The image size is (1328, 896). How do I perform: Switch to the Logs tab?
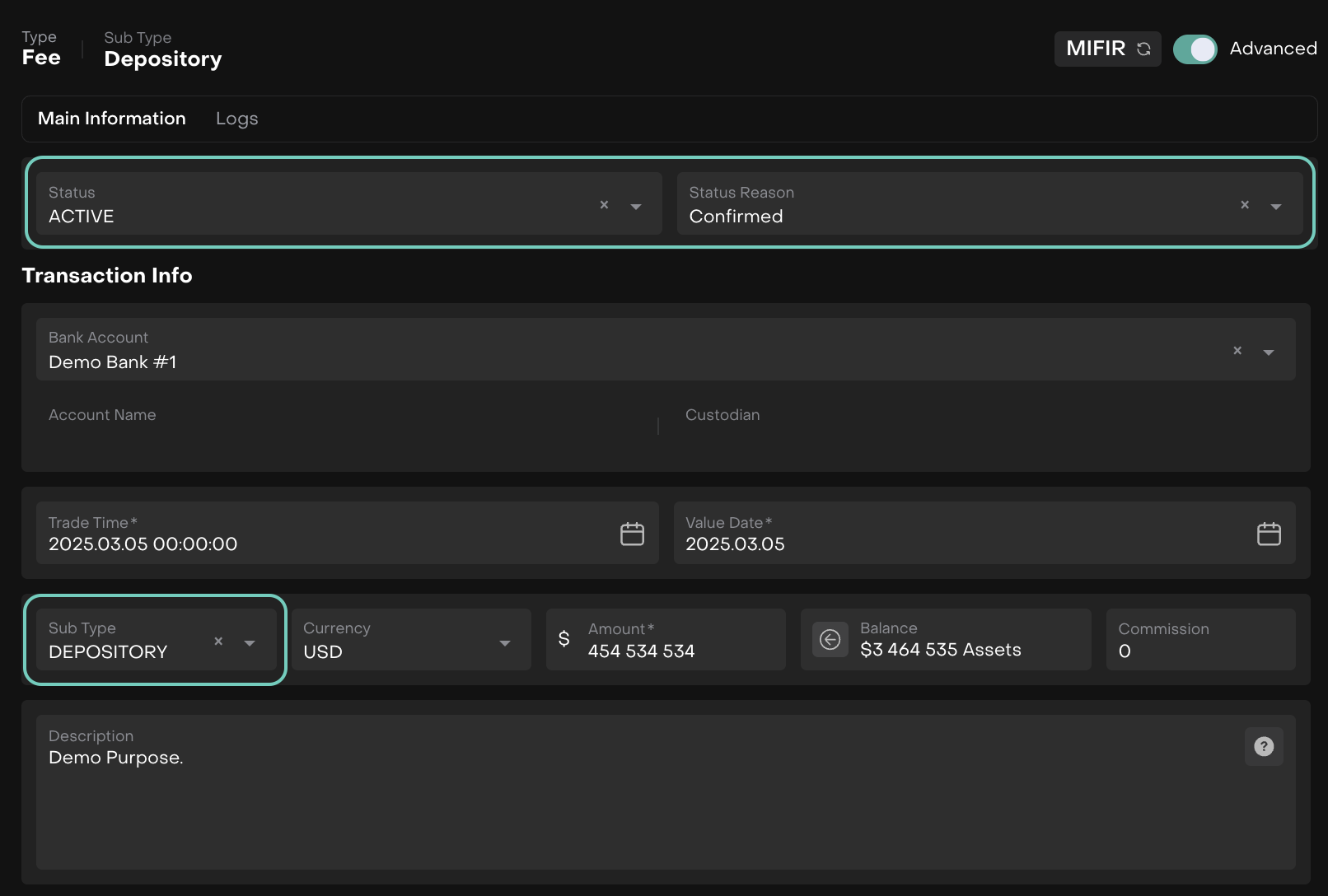(236, 119)
